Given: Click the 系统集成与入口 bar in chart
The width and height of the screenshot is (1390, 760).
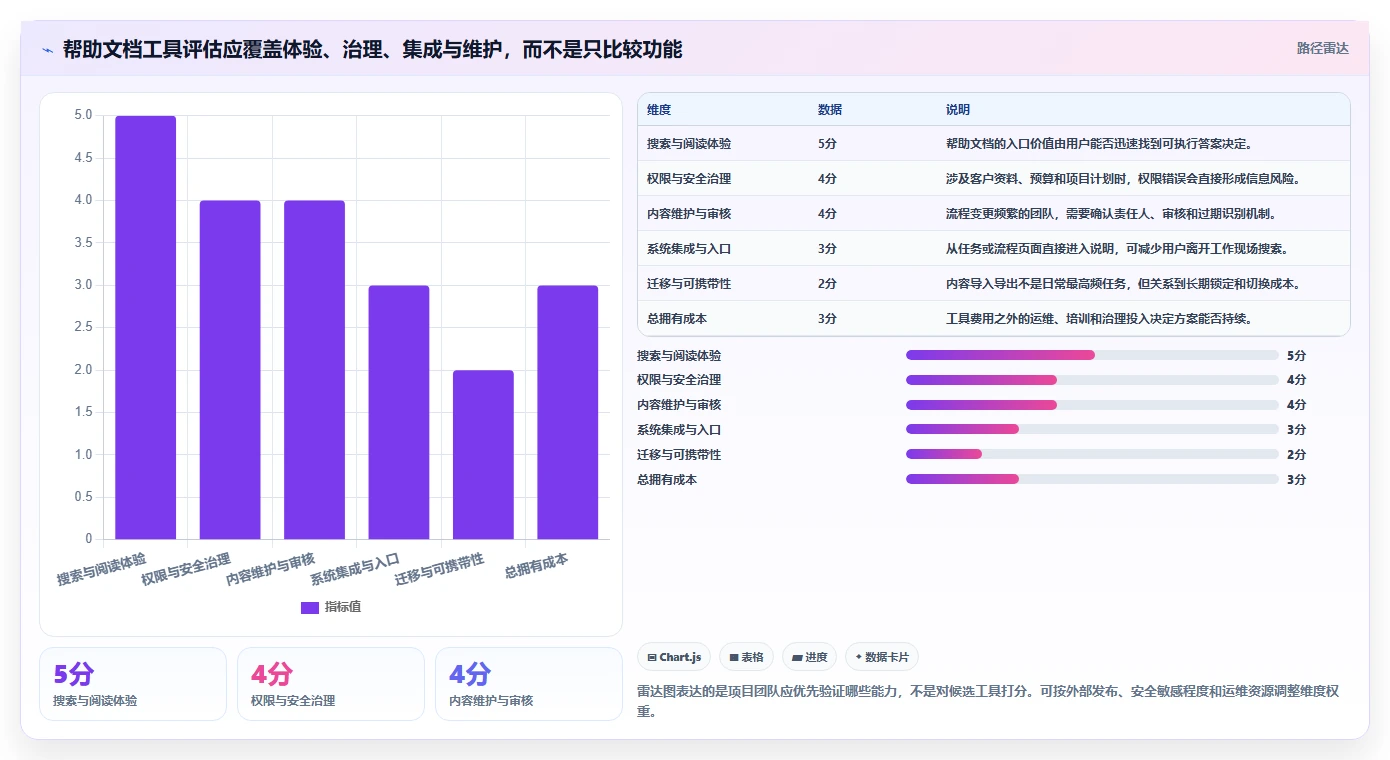Looking at the screenshot, I should [399, 412].
